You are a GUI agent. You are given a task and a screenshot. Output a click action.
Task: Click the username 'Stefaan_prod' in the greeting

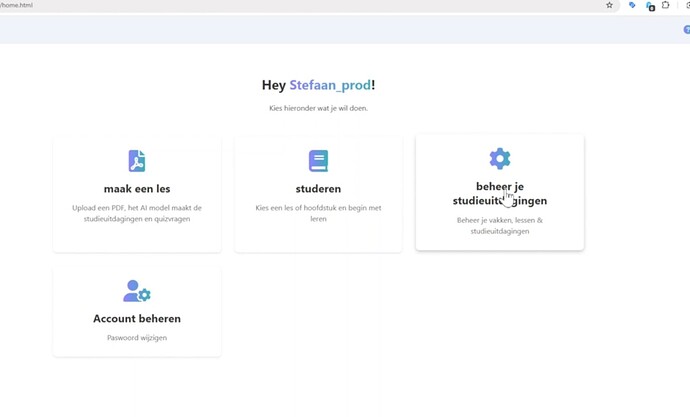330,85
